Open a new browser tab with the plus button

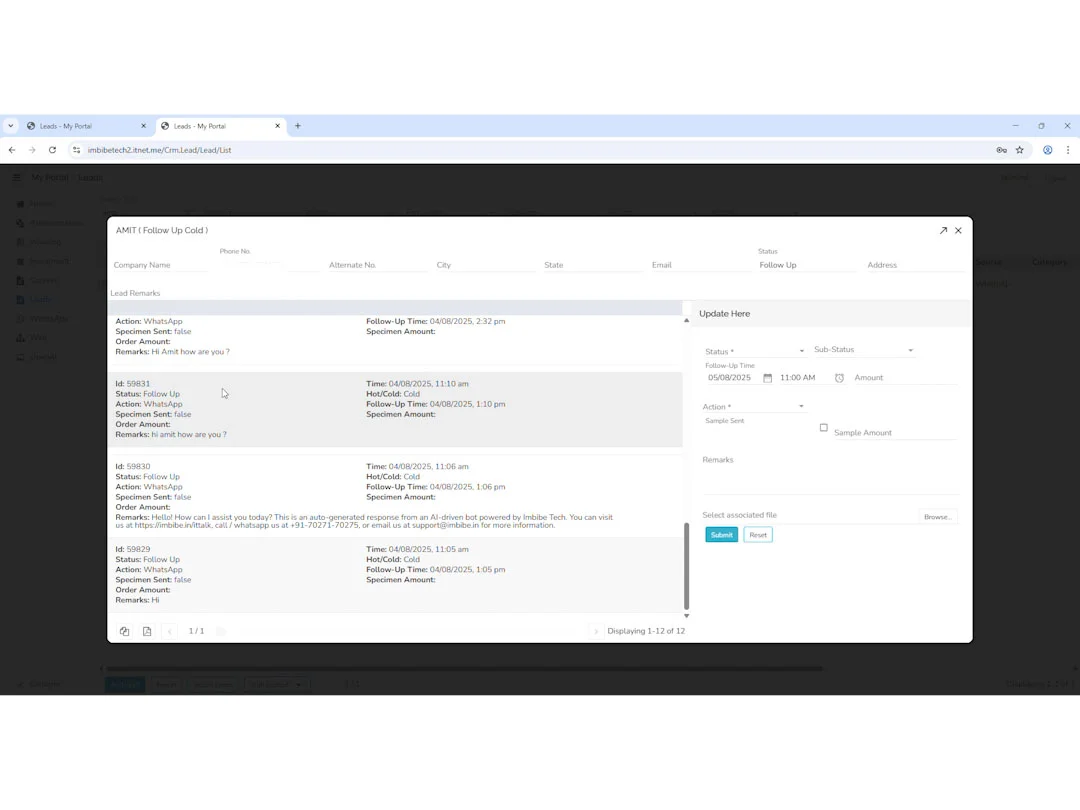point(298,126)
